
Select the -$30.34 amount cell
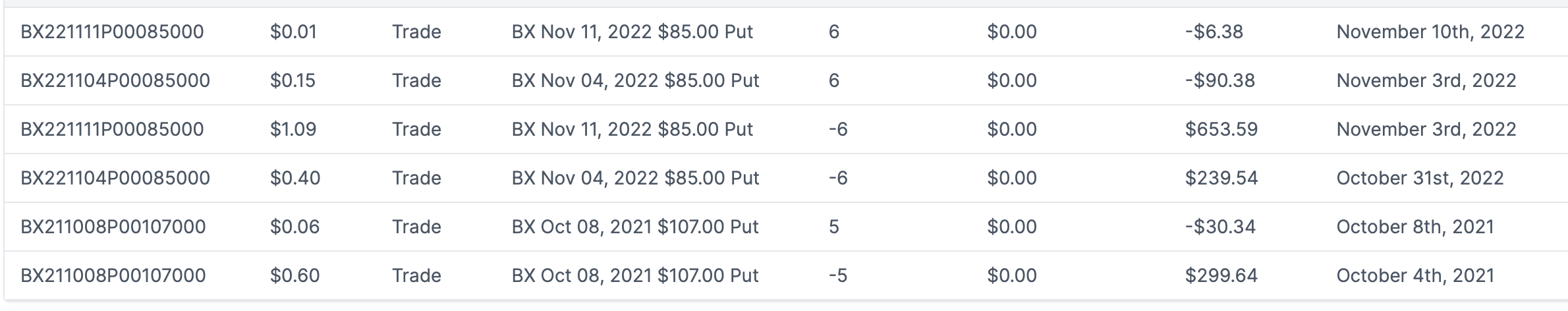1219,227
